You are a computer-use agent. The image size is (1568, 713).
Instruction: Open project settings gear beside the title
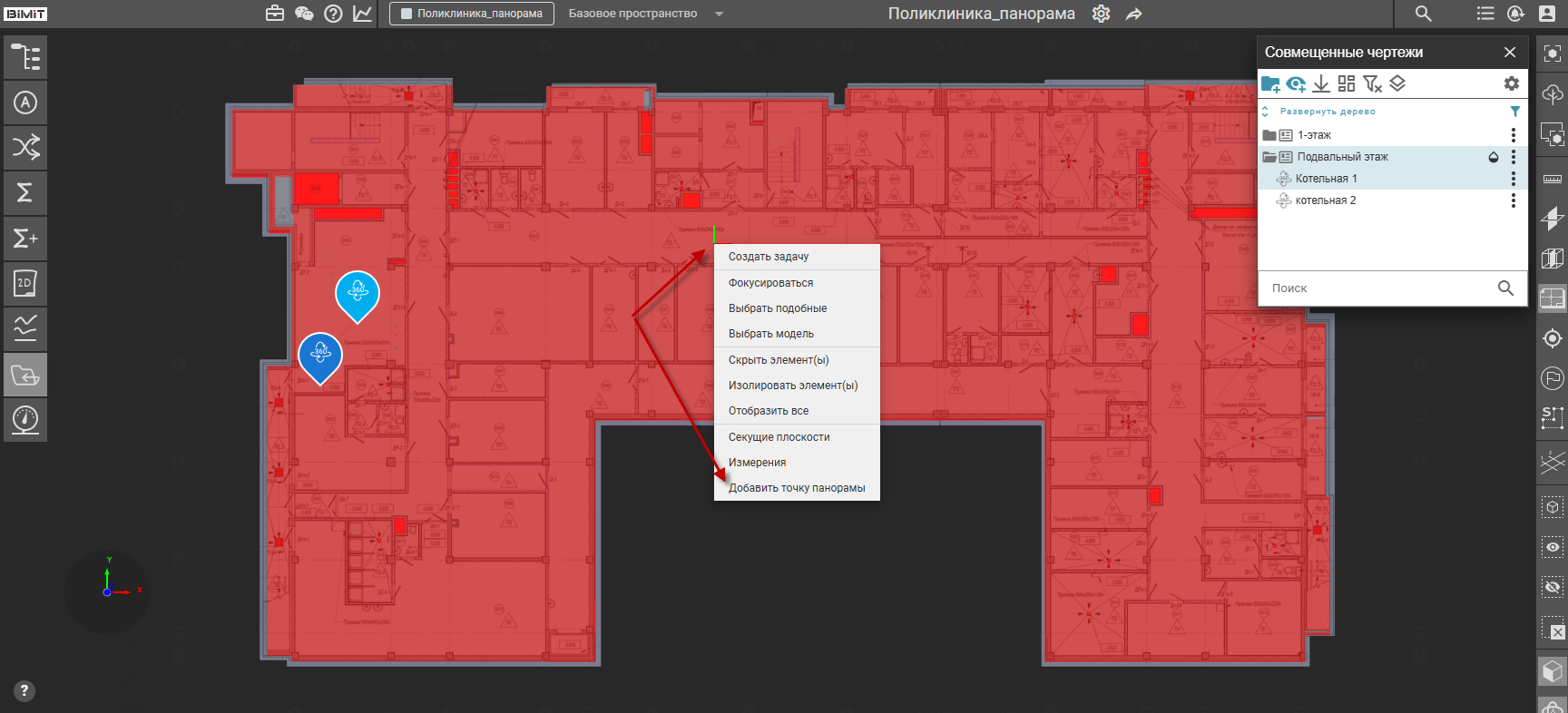point(1102,14)
